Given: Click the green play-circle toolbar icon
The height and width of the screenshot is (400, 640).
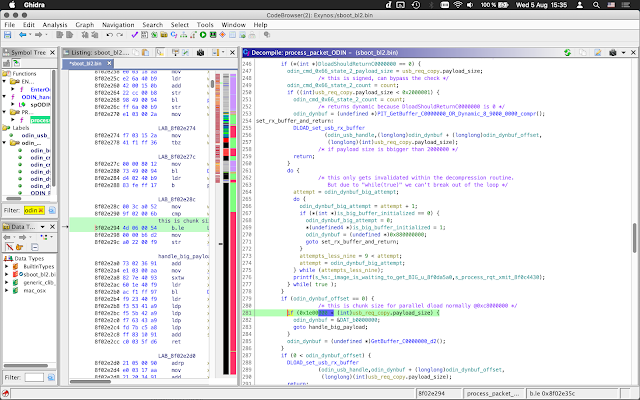Looking at the screenshot, I should [x=203, y=35].
